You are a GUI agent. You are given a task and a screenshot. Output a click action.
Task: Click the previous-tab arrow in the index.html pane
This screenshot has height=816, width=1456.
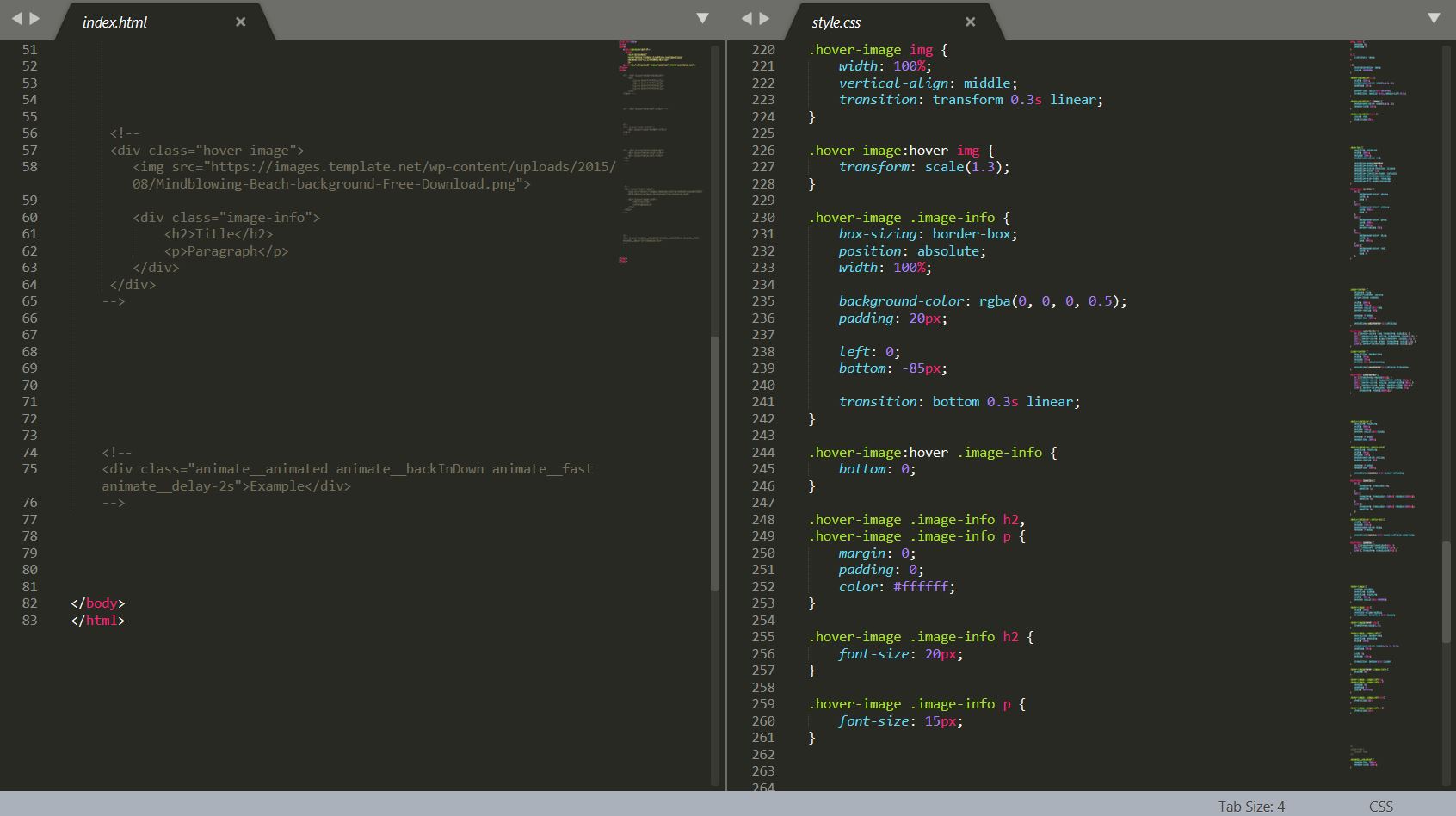click(16, 18)
